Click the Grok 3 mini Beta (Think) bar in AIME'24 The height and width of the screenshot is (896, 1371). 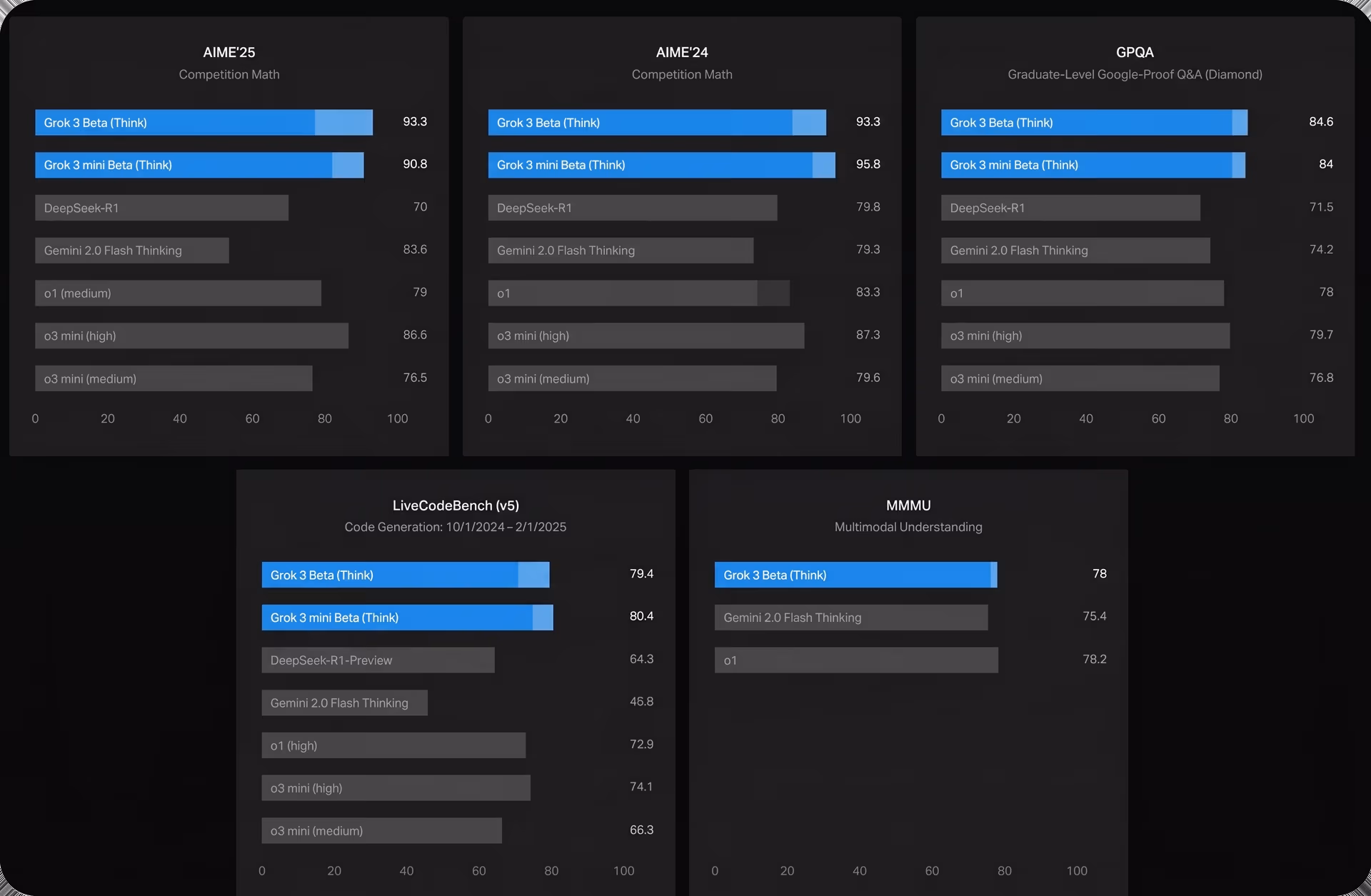pos(662,165)
